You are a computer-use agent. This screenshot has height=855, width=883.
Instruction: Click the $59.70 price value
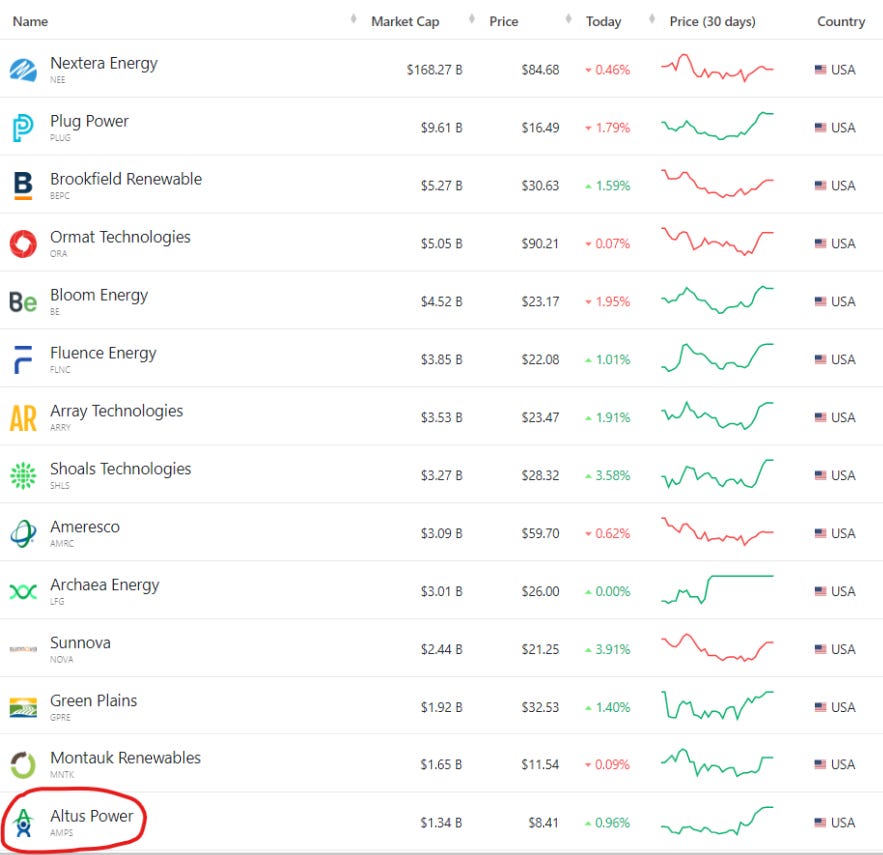point(540,533)
